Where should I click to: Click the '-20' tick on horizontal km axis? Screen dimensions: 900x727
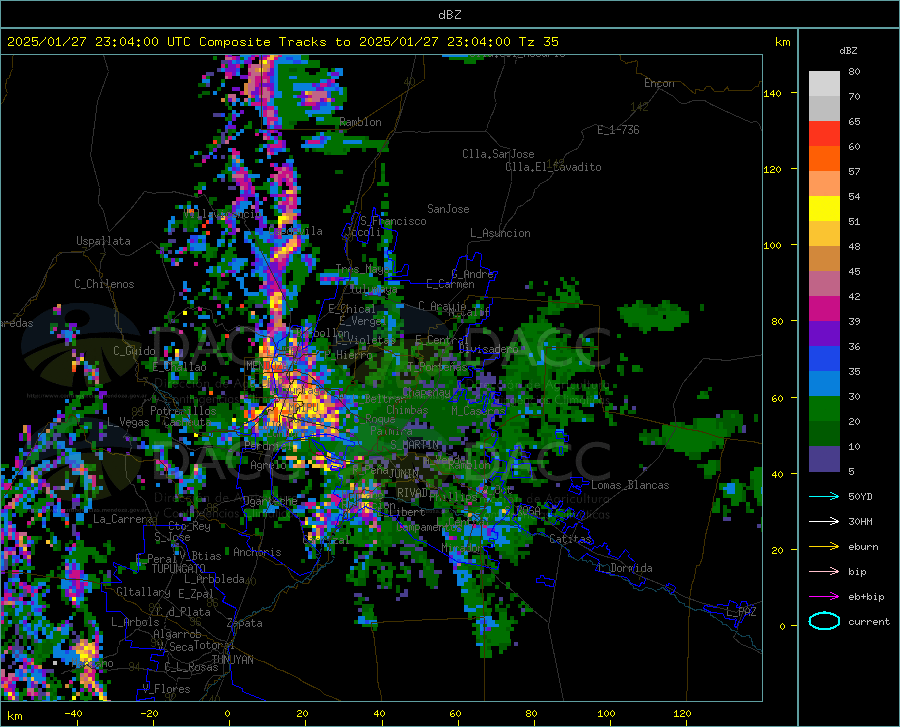point(149,714)
